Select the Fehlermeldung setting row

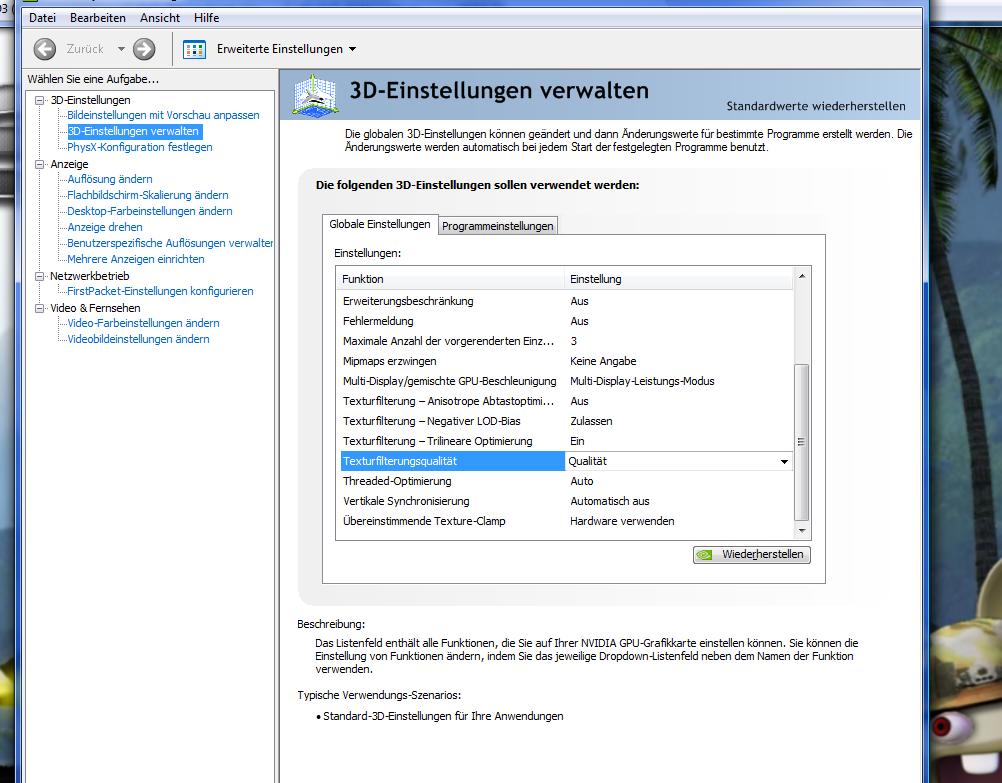pos(567,322)
